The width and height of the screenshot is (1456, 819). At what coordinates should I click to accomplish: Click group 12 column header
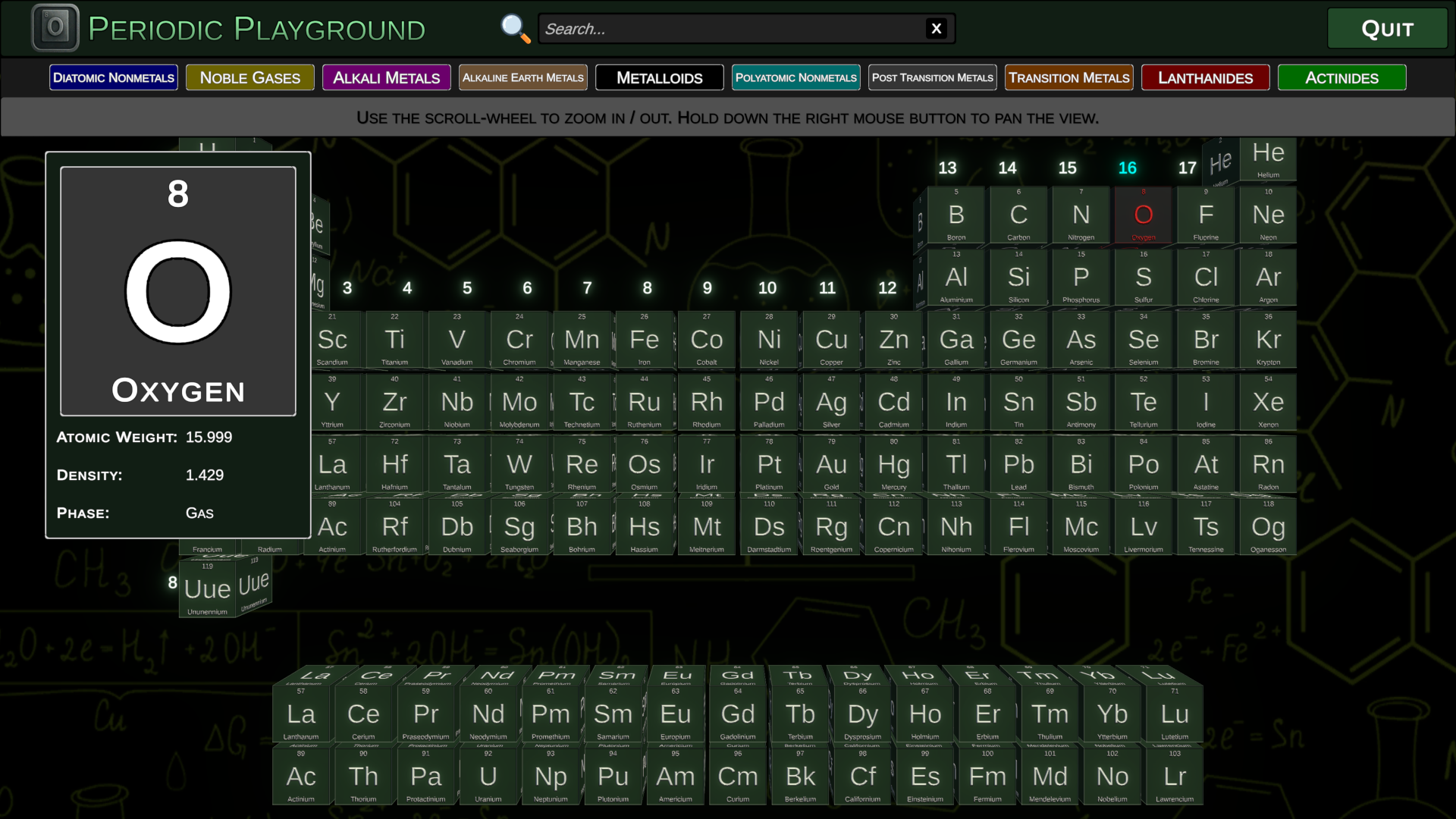[887, 288]
